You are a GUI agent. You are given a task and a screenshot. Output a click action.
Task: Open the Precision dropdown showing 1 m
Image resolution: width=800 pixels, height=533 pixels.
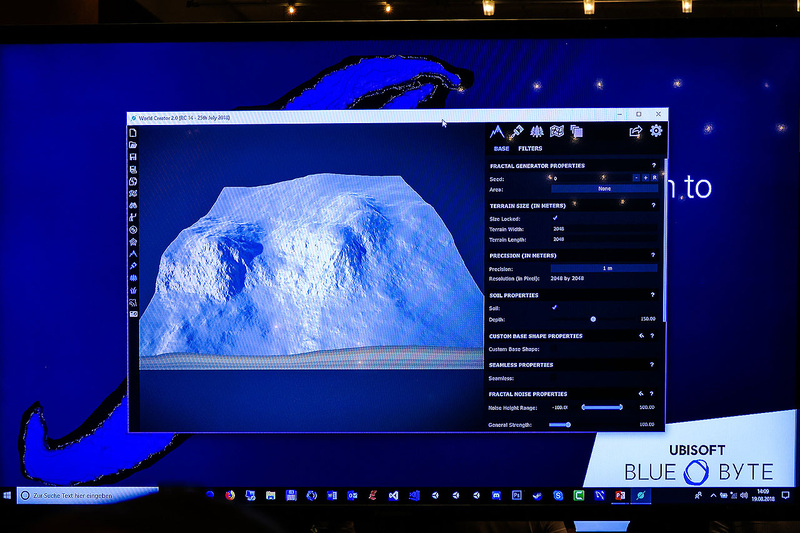[x=604, y=268]
